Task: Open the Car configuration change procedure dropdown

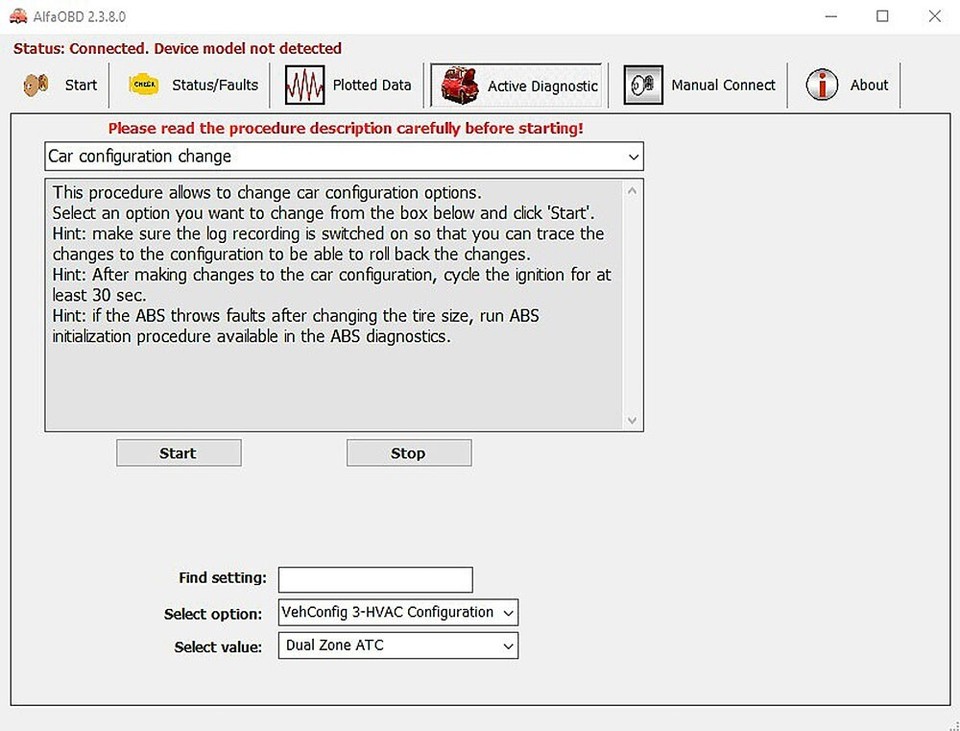Action: (x=632, y=157)
